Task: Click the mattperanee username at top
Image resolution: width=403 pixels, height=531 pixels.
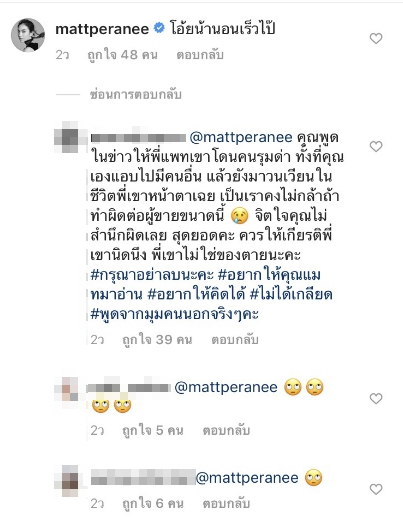Action: point(102,29)
